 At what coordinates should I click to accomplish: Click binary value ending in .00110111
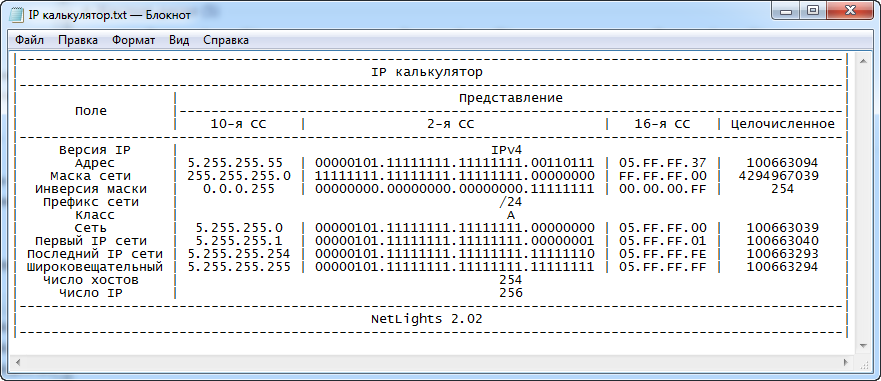point(455,163)
